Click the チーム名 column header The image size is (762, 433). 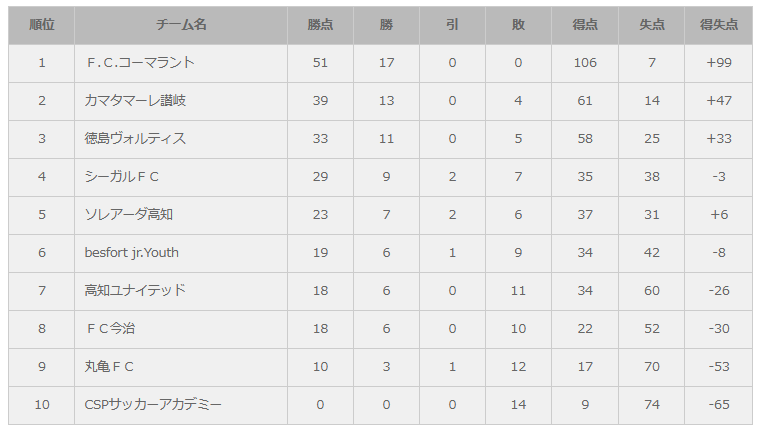[x=181, y=25]
